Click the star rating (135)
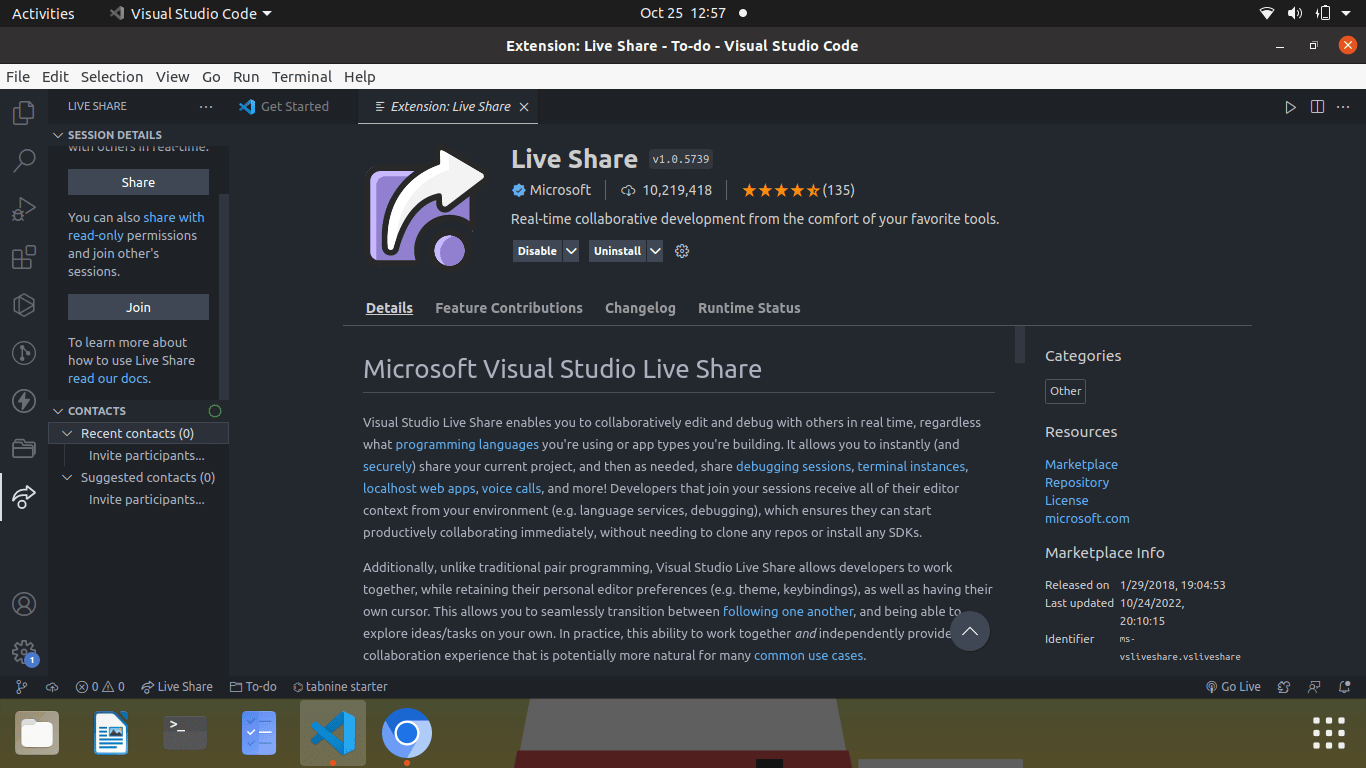 coord(798,190)
